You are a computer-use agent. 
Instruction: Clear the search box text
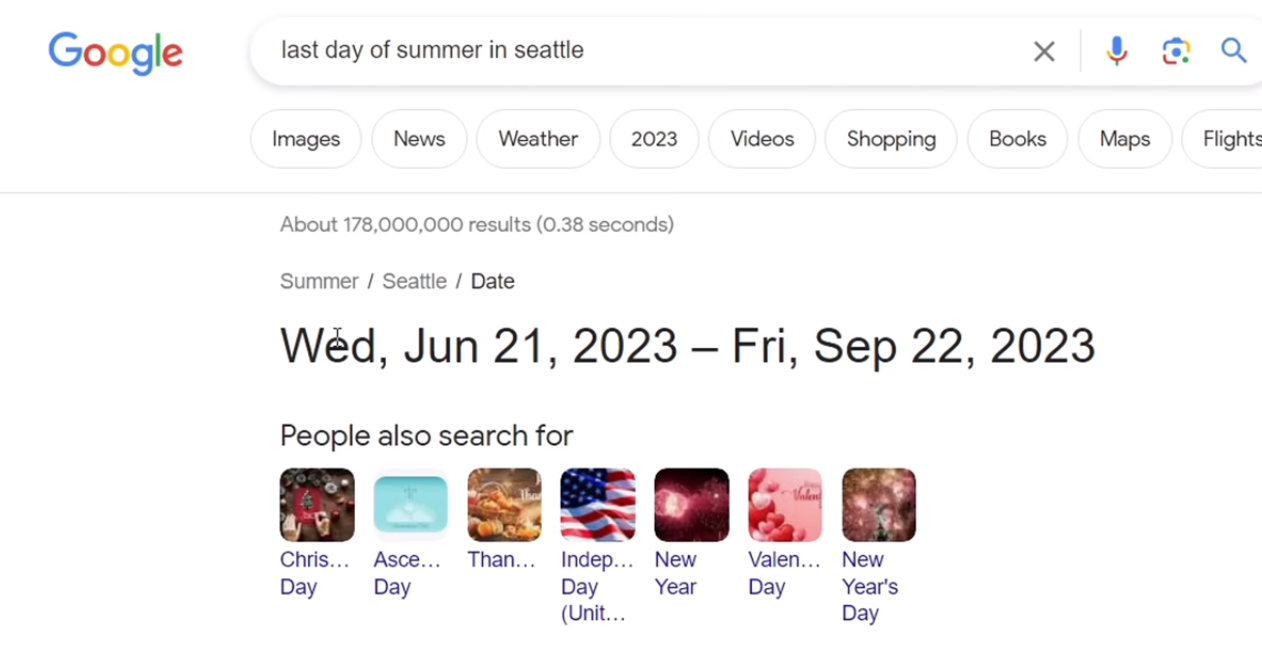click(x=1043, y=51)
